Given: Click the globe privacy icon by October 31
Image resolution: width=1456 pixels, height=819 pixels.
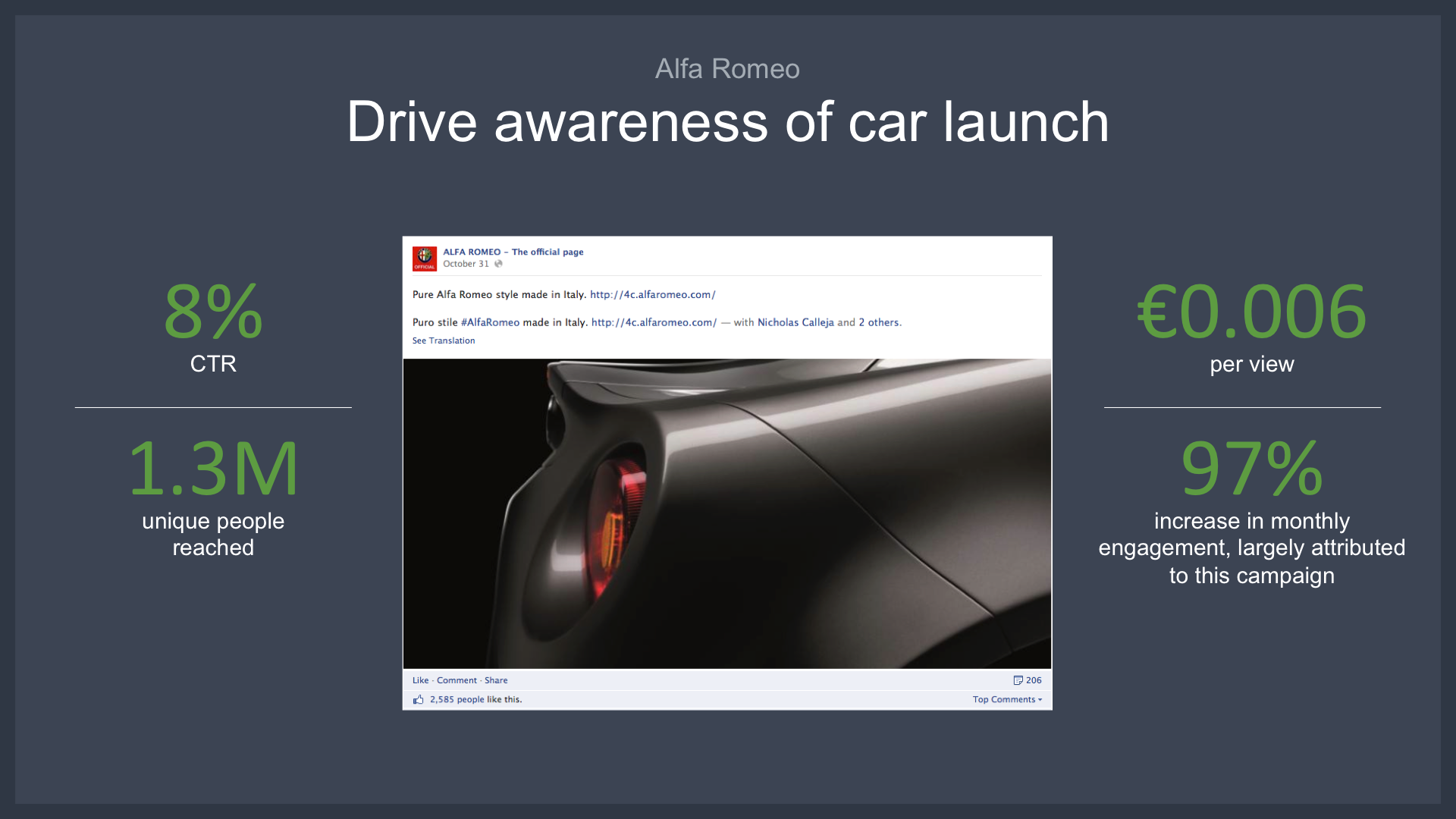Looking at the screenshot, I should (x=498, y=264).
